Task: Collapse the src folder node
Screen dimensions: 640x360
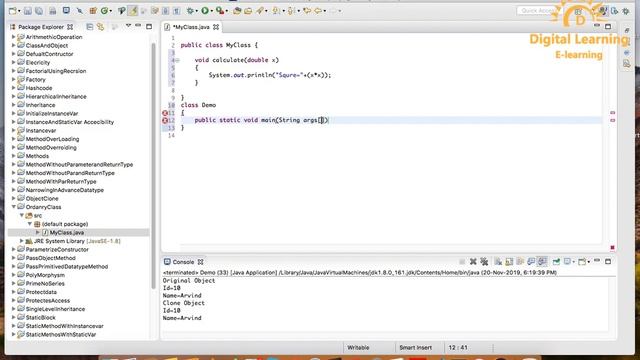Action: click(x=22, y=216)
